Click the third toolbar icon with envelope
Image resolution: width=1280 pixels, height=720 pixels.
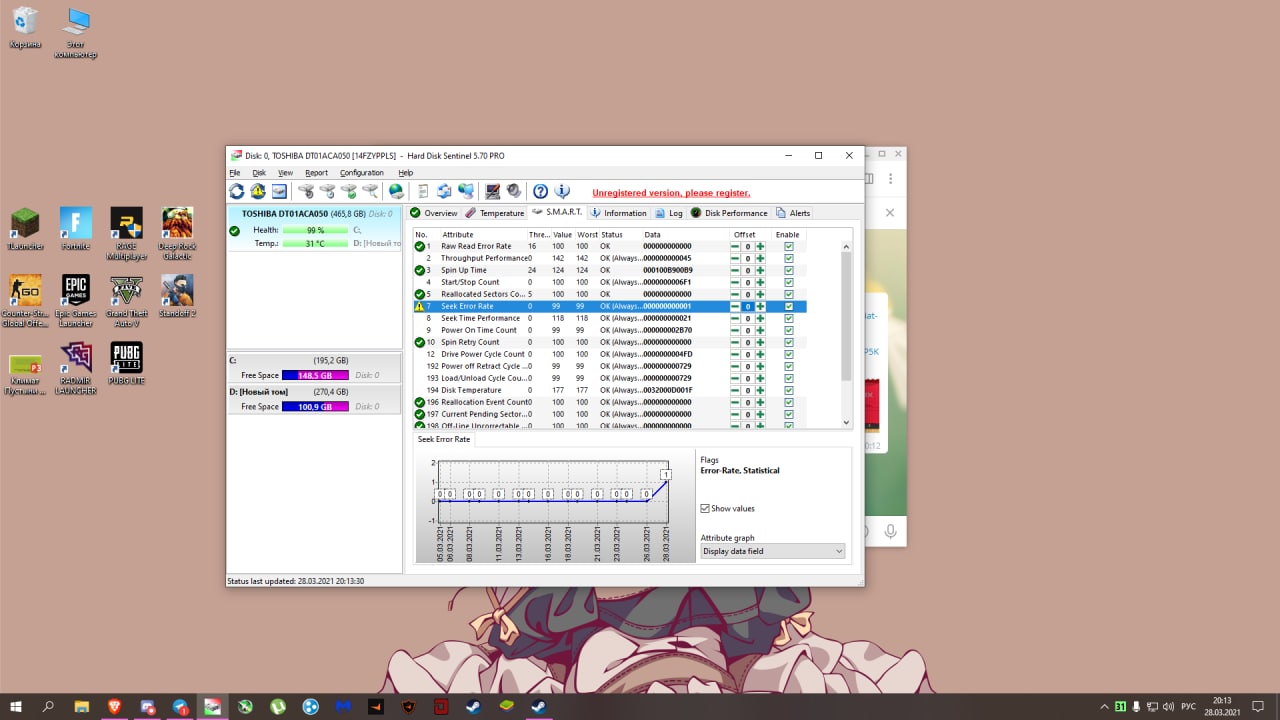click(x=279, y=191)
